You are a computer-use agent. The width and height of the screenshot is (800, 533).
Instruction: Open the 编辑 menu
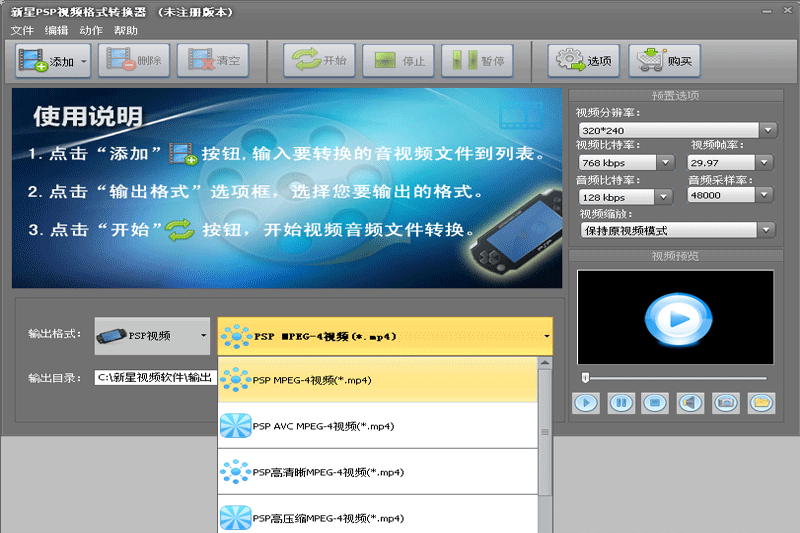56,31
